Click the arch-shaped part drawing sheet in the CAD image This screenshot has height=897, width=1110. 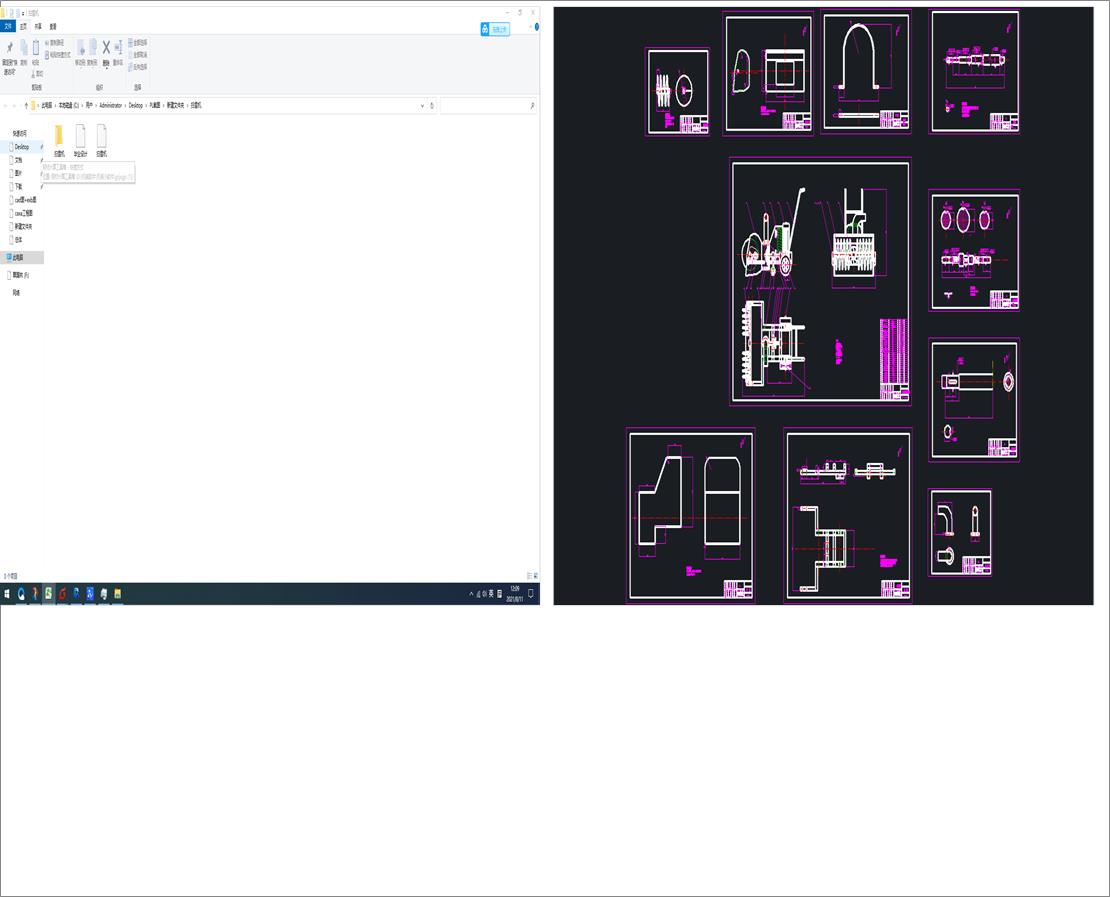[x=866, y=72]
